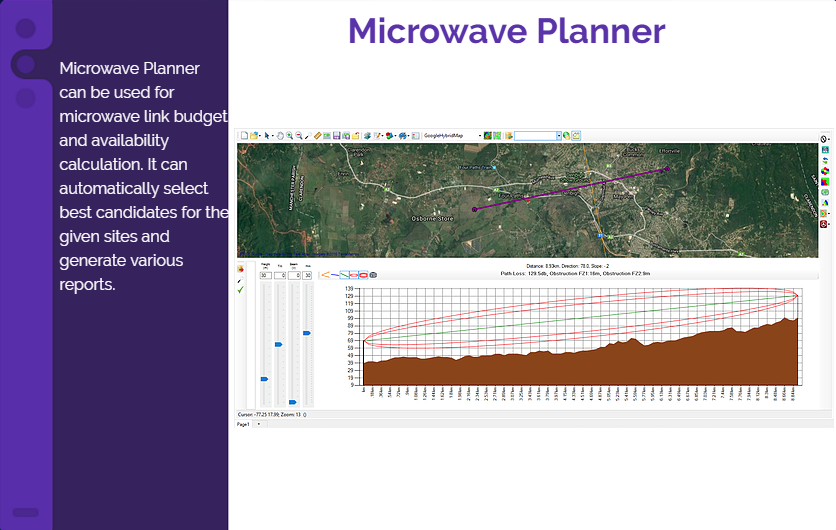
Task: Click the layers stack icon
Action: click(x=367, y=136)
